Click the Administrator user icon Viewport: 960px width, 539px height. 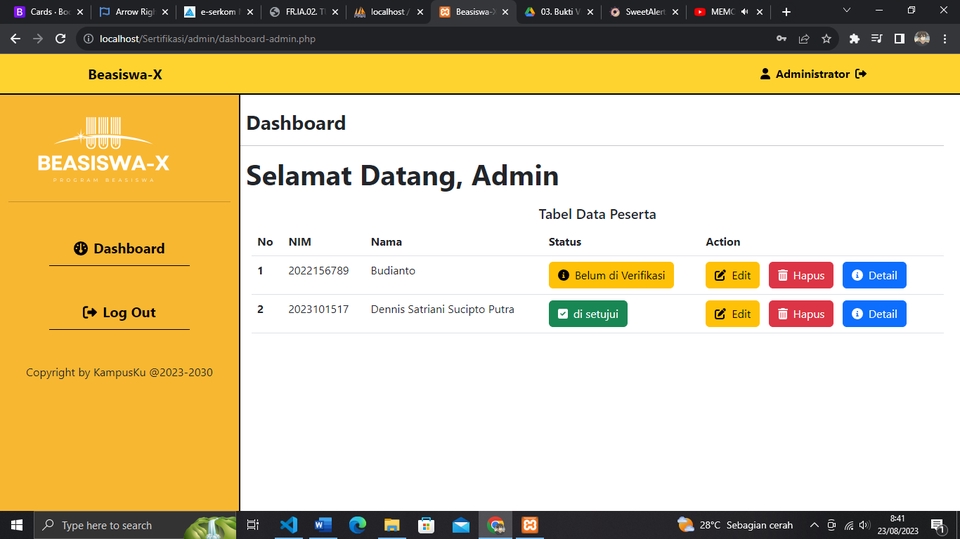(765, 74)
